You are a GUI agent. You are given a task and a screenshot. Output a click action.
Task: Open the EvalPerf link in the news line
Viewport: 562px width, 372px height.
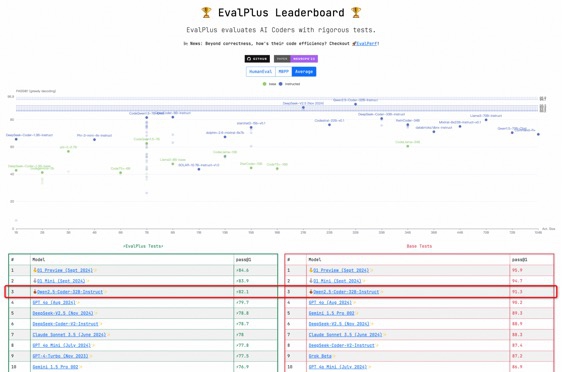pos(367,43)
